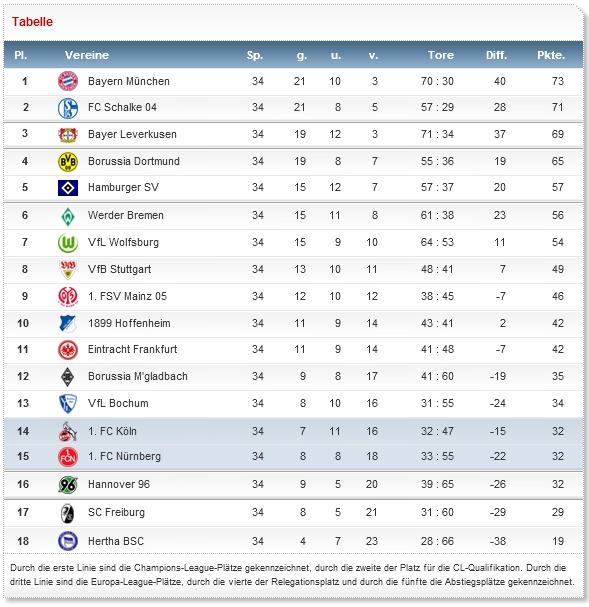Click the FC Schalke 04 logo
The height and width of the screenshot is (607, 589).
(x=68, y=108)
